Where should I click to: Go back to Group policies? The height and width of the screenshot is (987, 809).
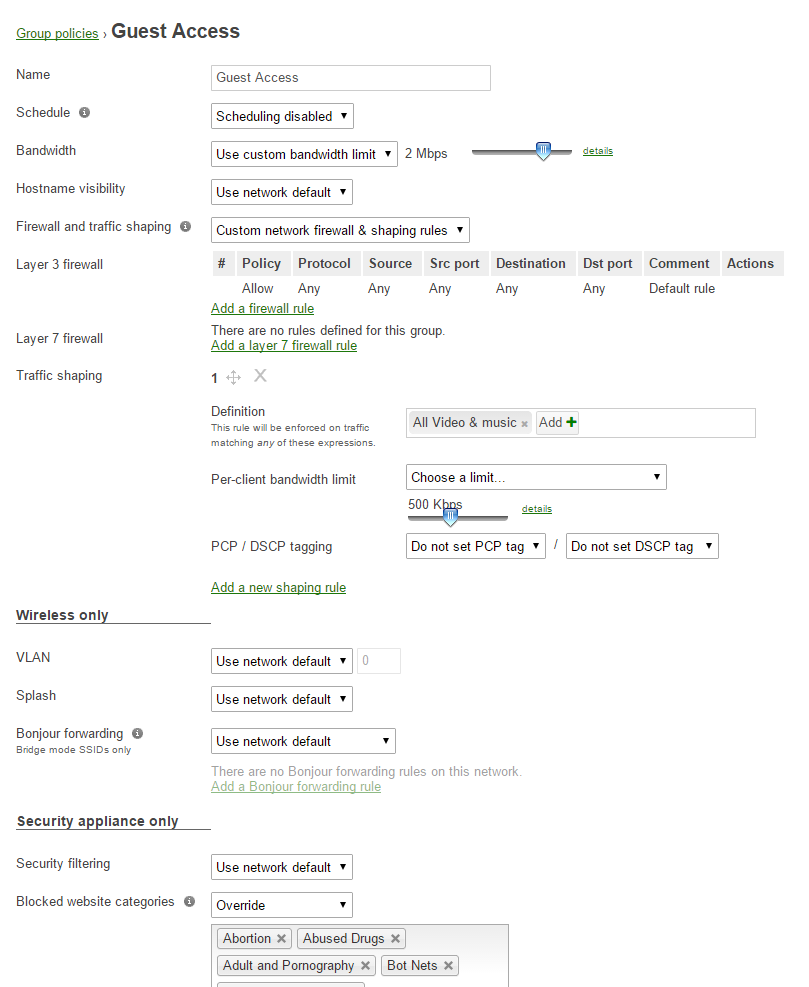(57, 34)
